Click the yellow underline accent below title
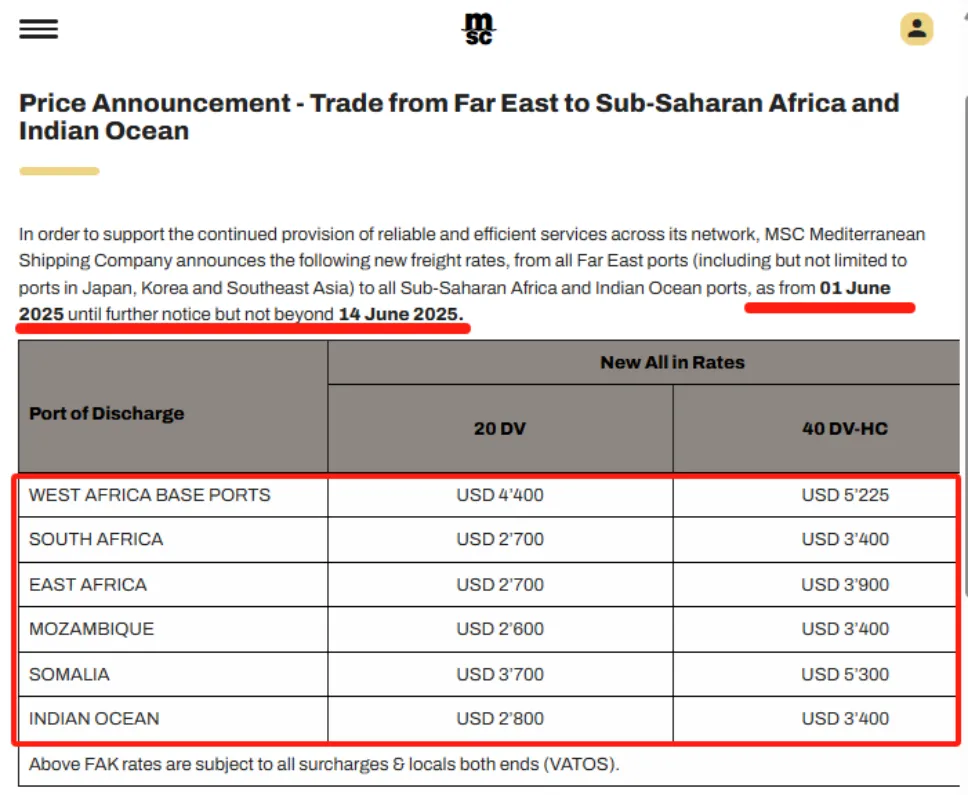 pyautogui.click(x=59, y=171)
